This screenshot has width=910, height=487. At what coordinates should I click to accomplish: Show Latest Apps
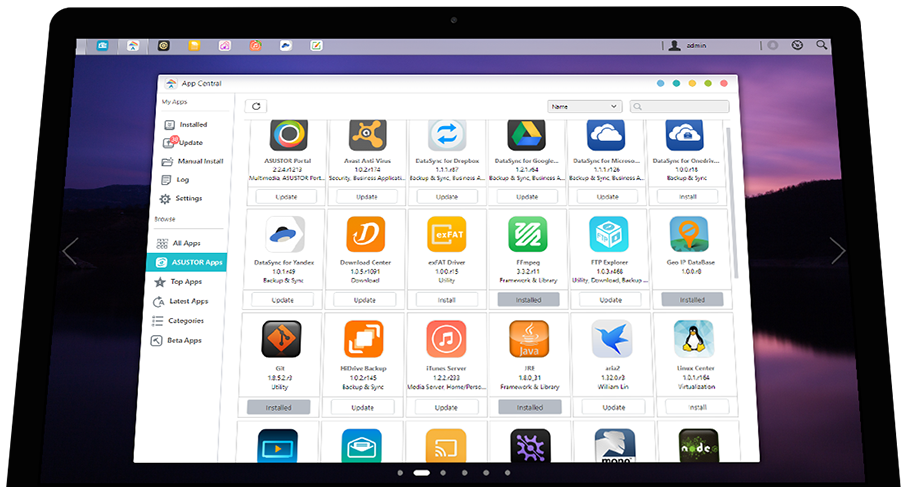pos(180,301)
